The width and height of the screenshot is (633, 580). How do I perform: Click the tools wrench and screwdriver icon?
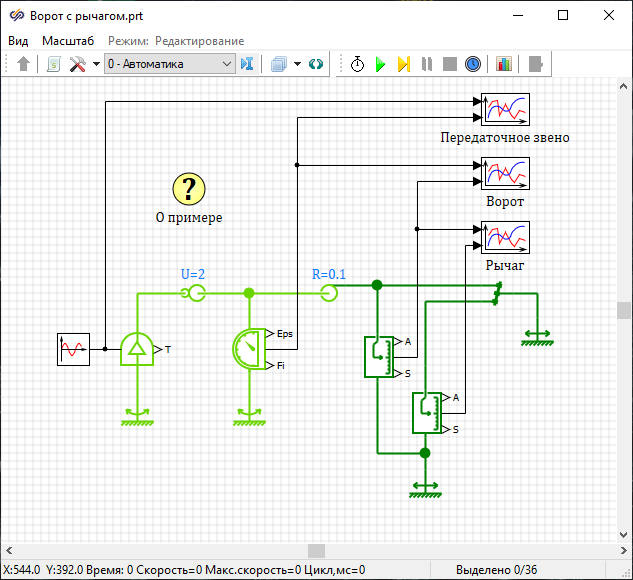78,64
